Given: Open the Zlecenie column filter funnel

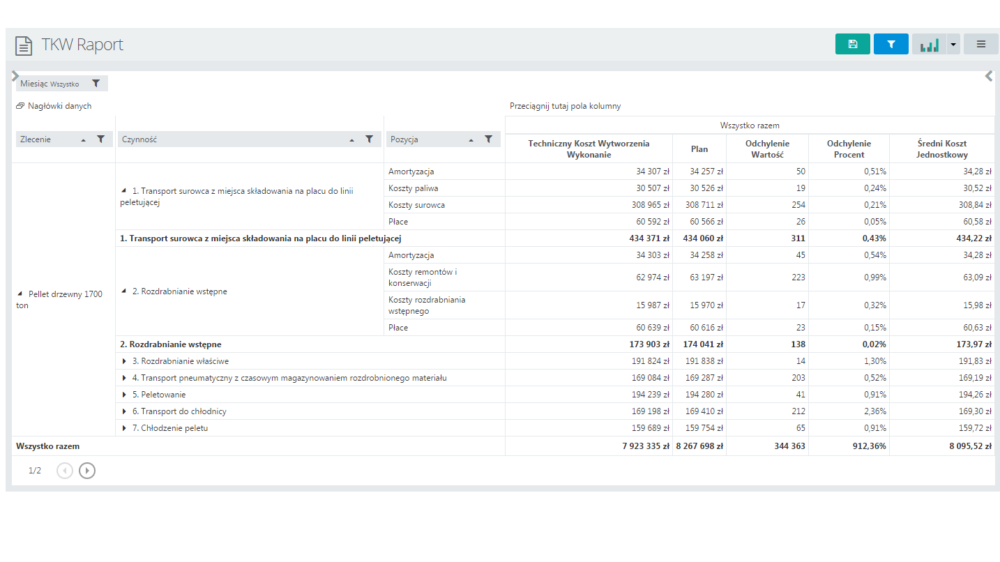Looking at the screenshot, I should pyautogui.click(x=101, y=139).
